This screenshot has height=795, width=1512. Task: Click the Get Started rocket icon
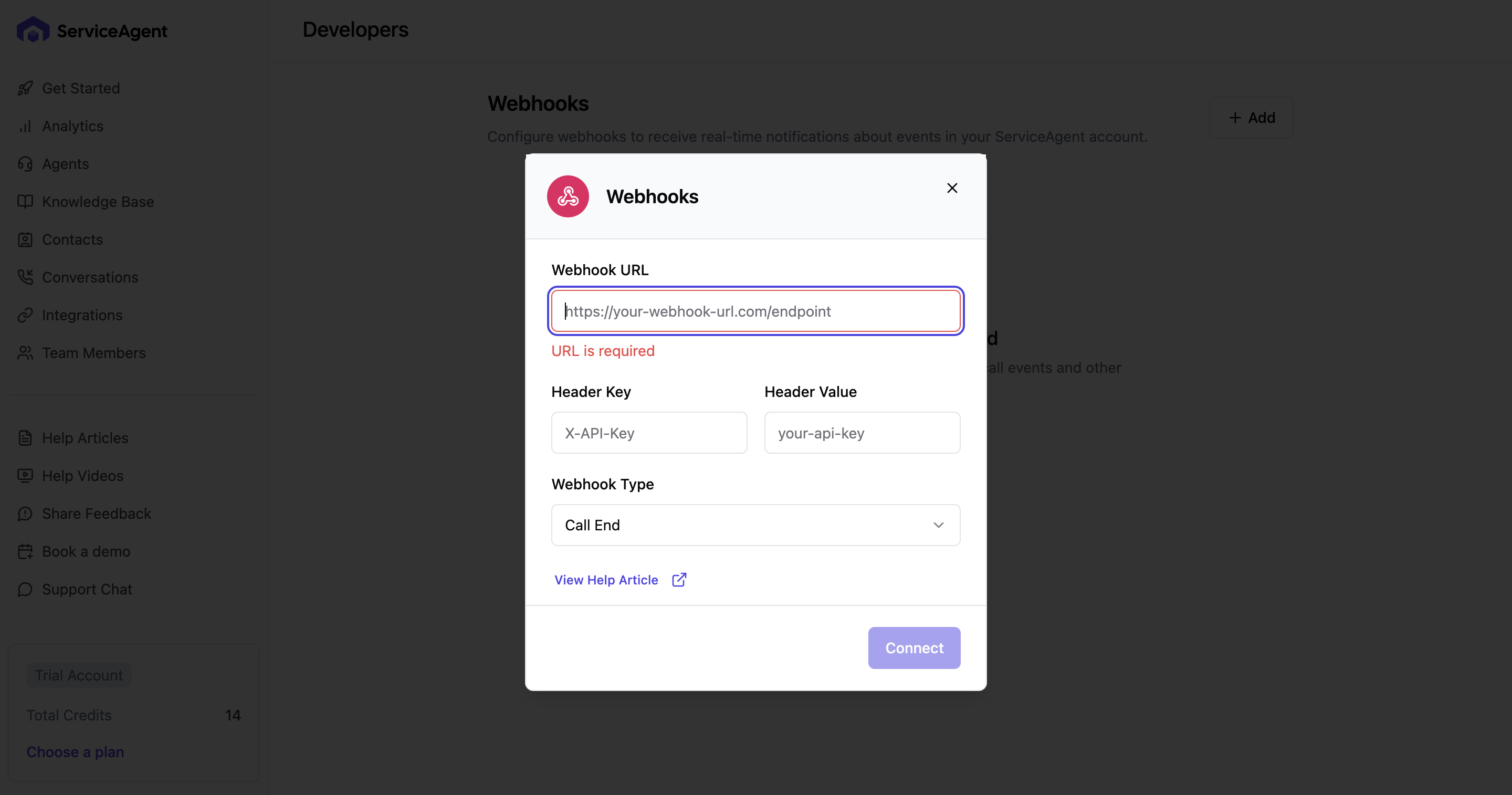[25, 88]
